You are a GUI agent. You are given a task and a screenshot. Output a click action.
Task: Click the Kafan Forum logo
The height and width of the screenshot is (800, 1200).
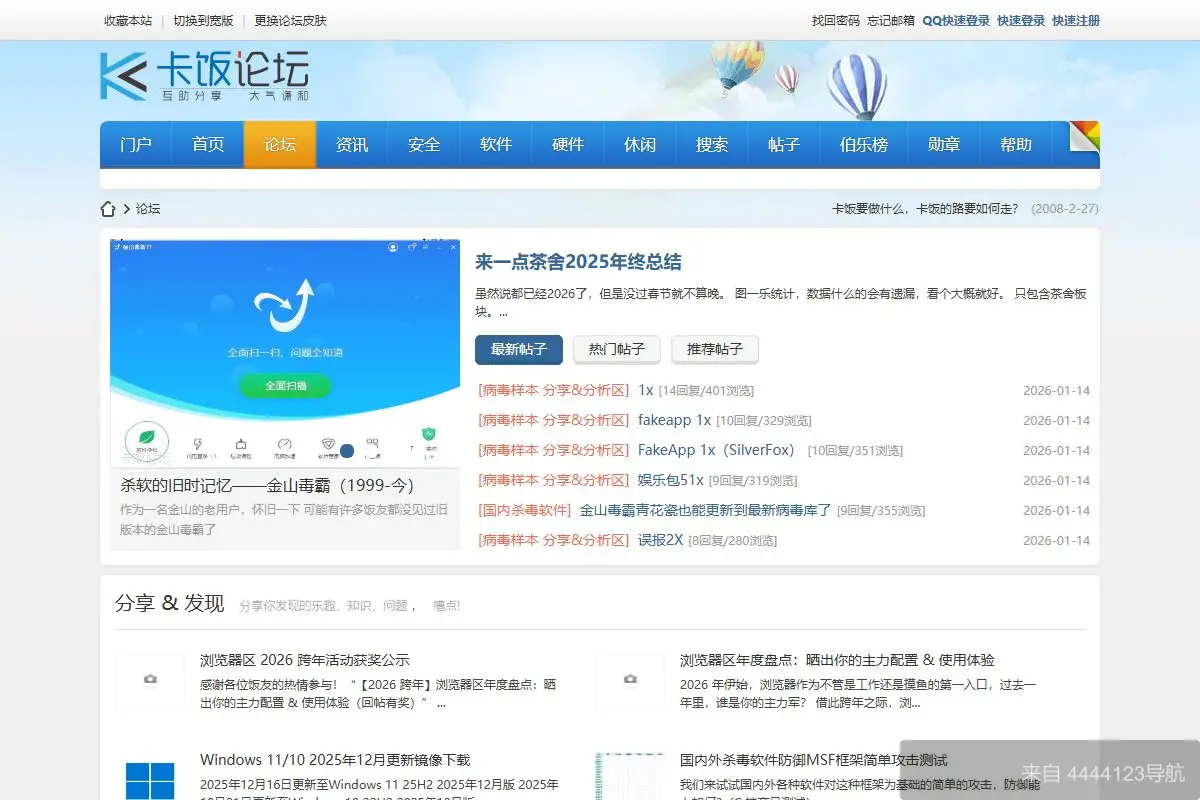pyautogui.click(x=200, y=75)
